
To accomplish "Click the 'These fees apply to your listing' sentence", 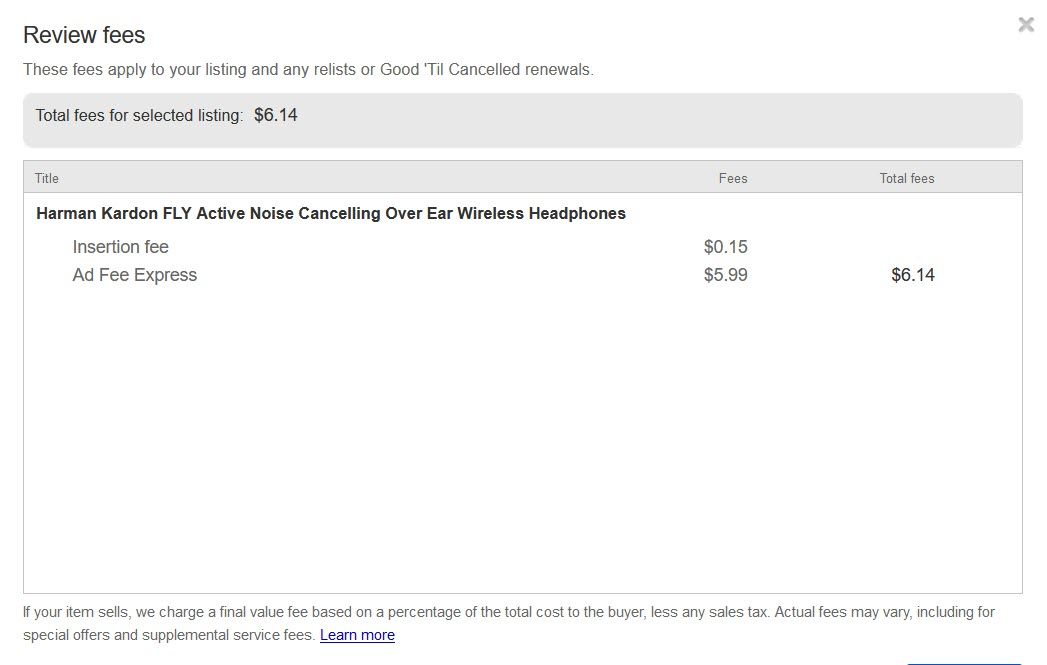I will (308, 69).
